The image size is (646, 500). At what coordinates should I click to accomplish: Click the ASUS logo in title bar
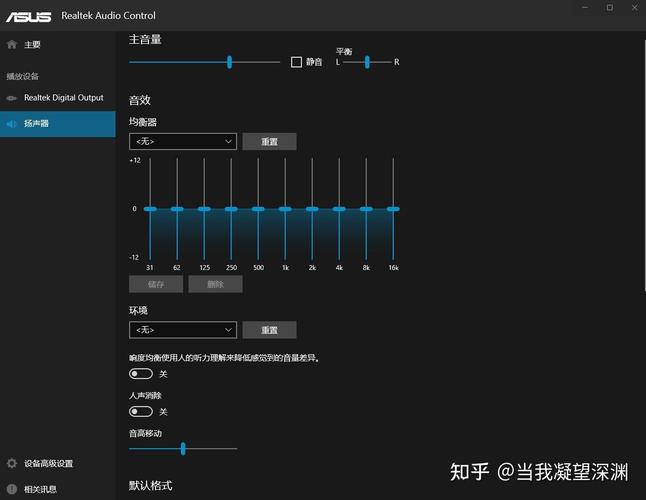29,16
